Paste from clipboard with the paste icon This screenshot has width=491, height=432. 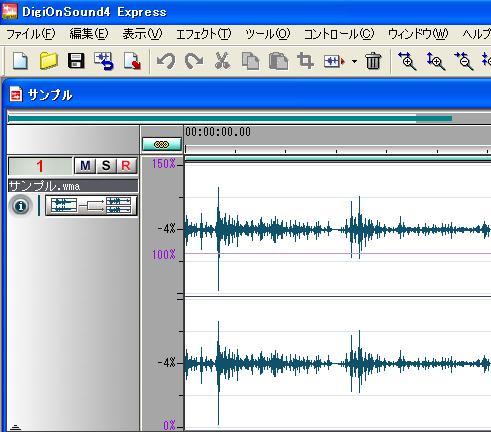tap(278, 61)
